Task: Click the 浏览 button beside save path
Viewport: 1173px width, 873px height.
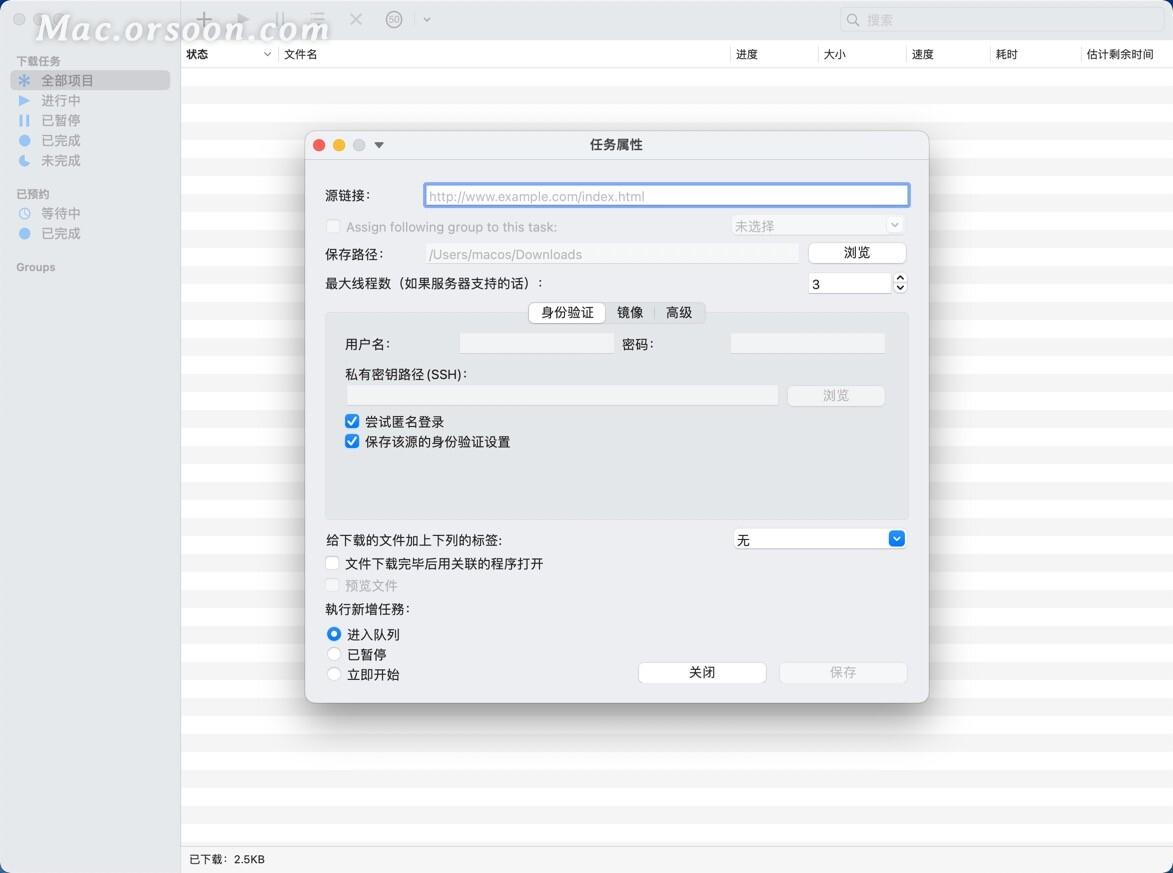Action: click(x=857, y=253)
